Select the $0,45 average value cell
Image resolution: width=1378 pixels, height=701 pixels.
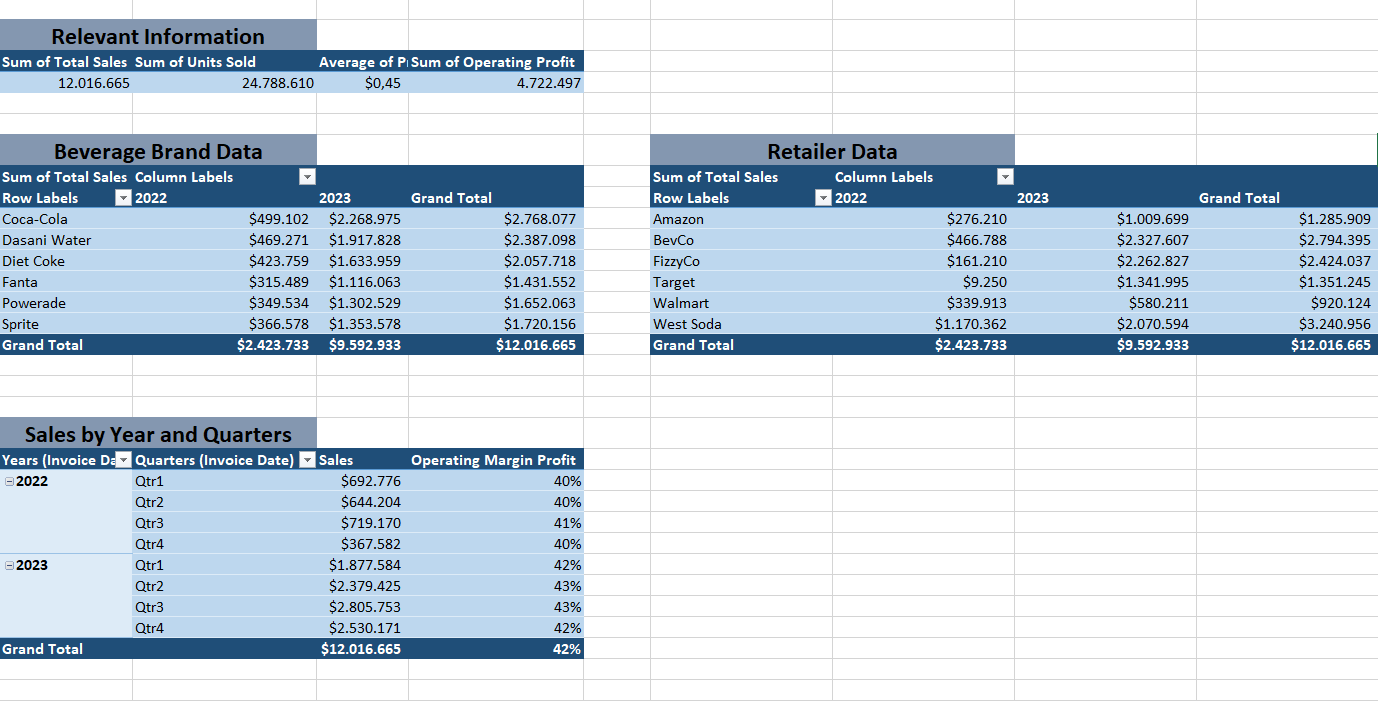(x=363, y=83)
